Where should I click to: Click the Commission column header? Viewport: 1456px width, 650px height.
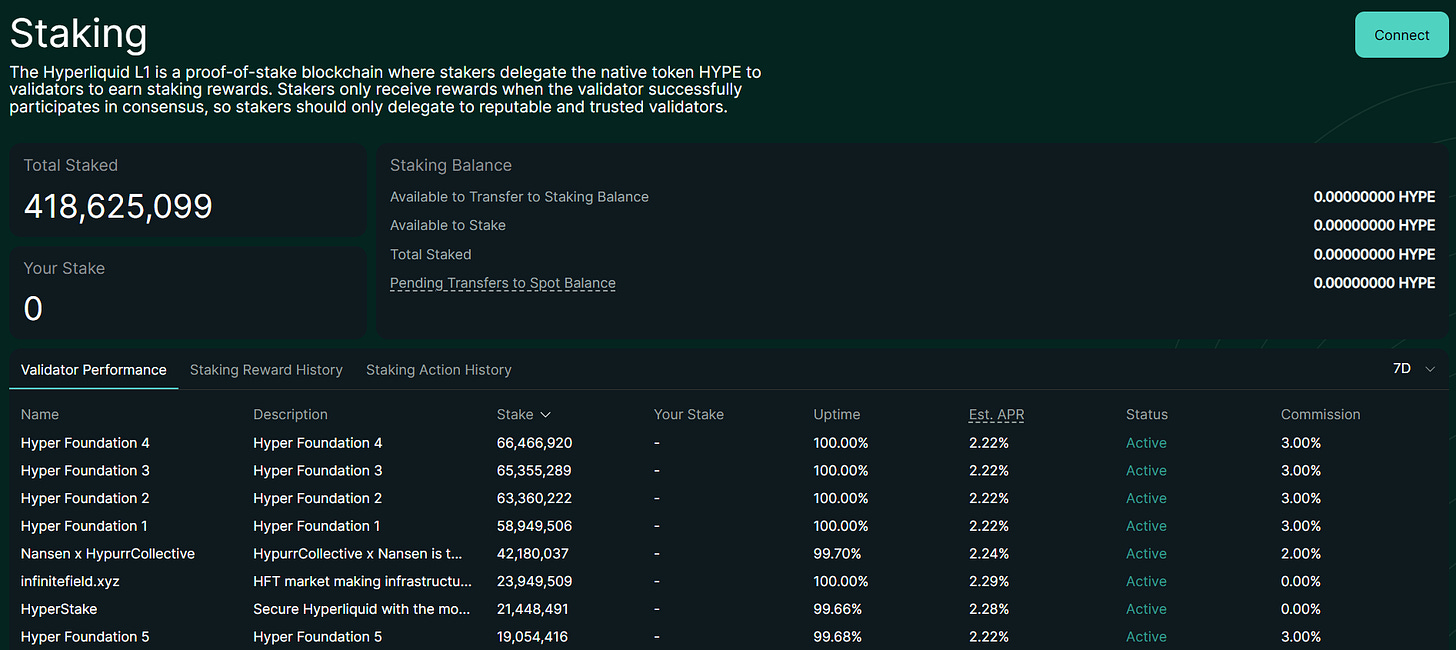[x=1321, y=414]
